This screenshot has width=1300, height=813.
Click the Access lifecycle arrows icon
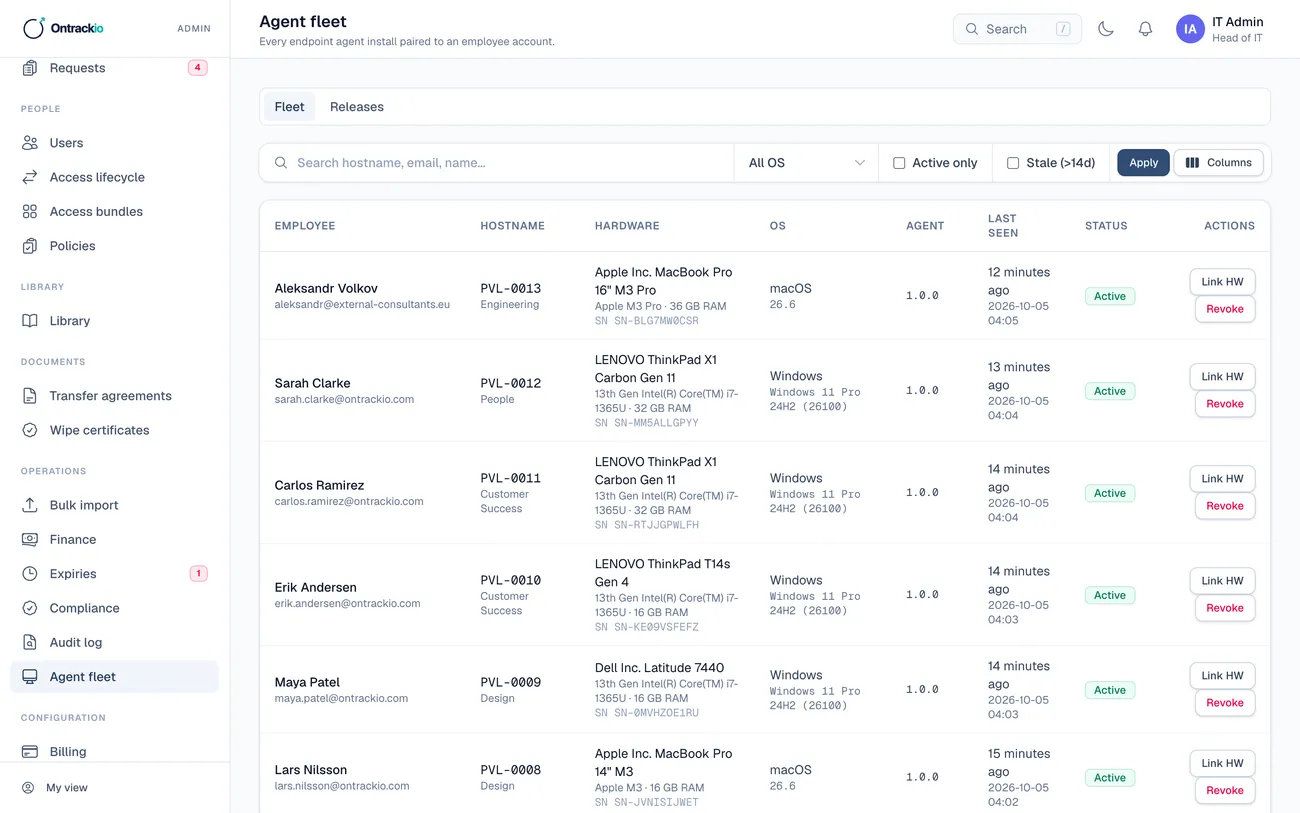click(30, 177)
